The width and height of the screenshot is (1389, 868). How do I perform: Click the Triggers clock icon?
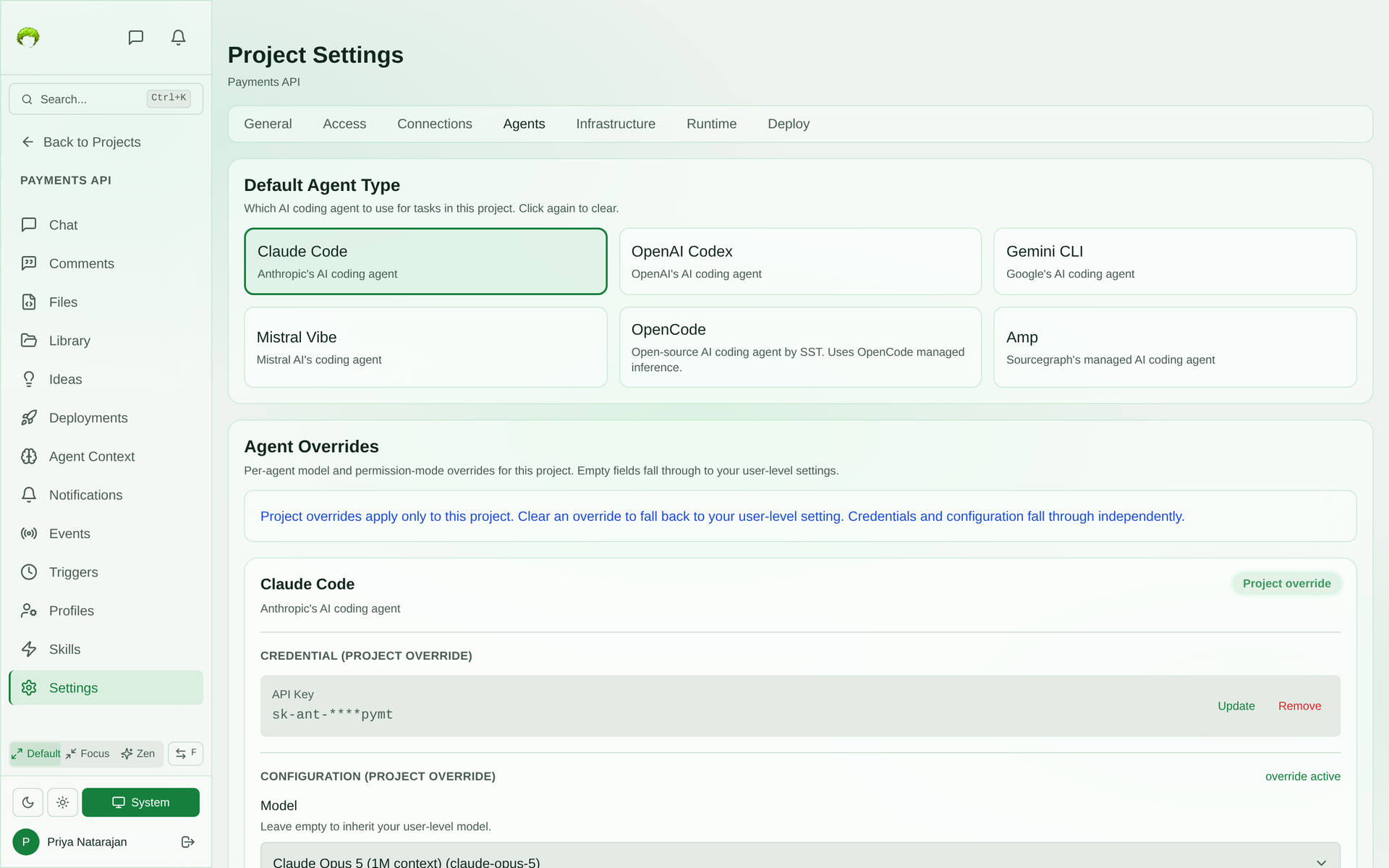pos(29,572)
